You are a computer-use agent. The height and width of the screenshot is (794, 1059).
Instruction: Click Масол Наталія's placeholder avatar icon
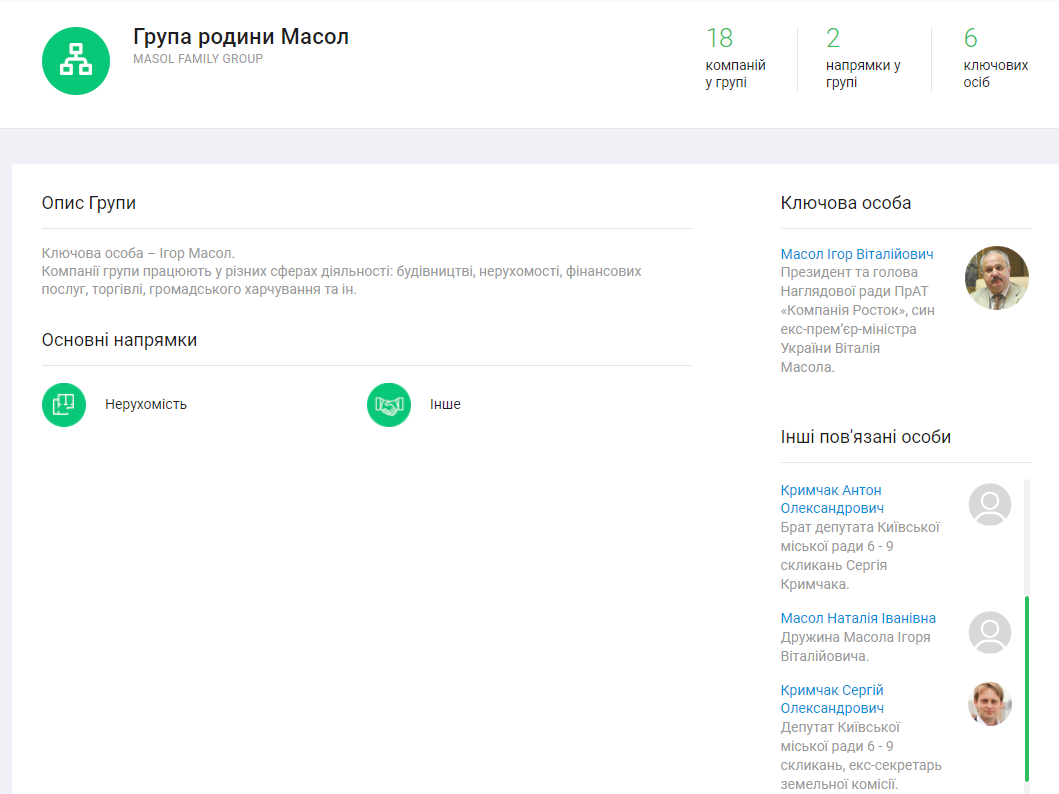(x=989, y=632)
